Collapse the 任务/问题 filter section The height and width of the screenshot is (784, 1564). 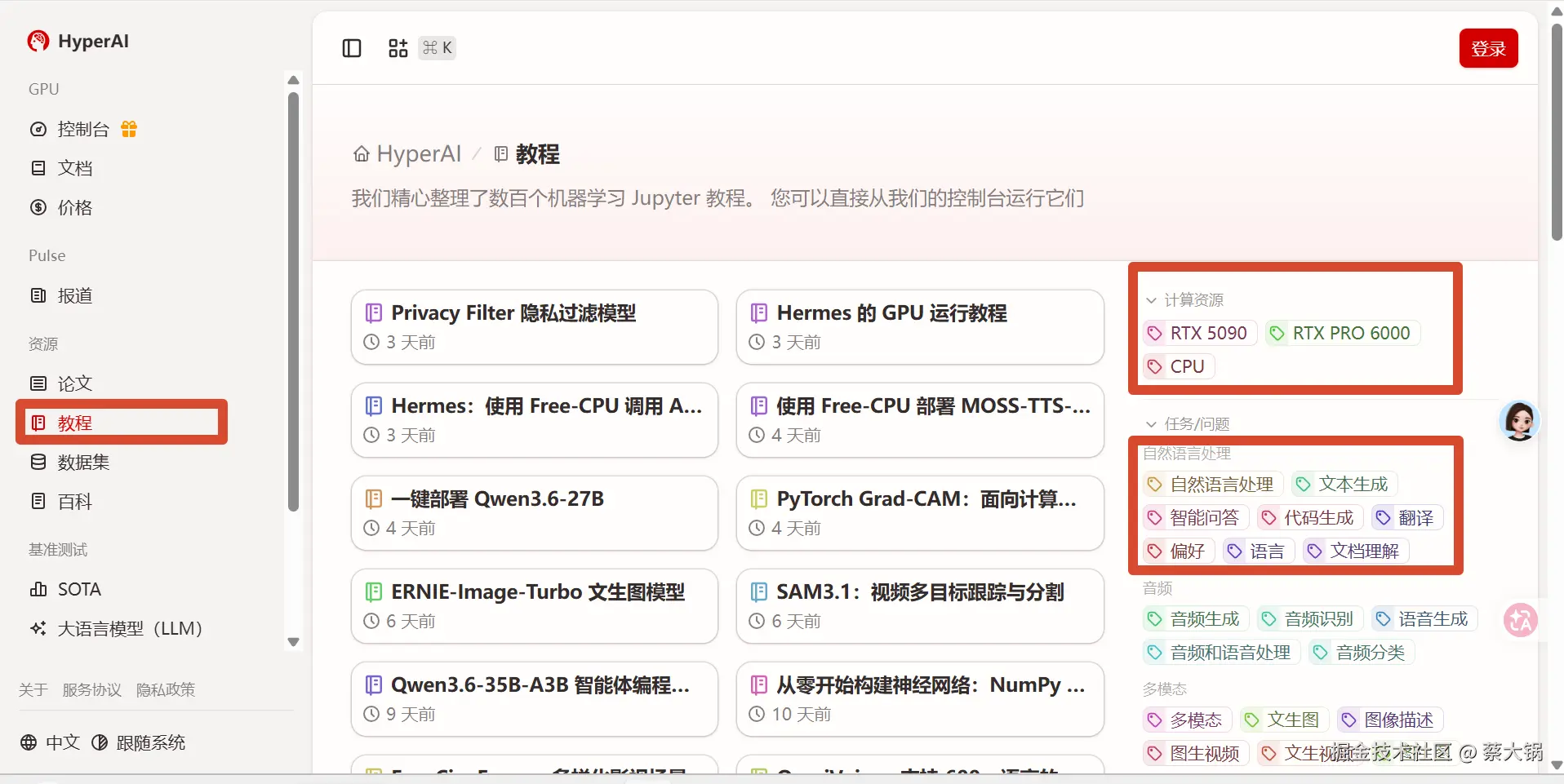click(x=1188, y=424)
